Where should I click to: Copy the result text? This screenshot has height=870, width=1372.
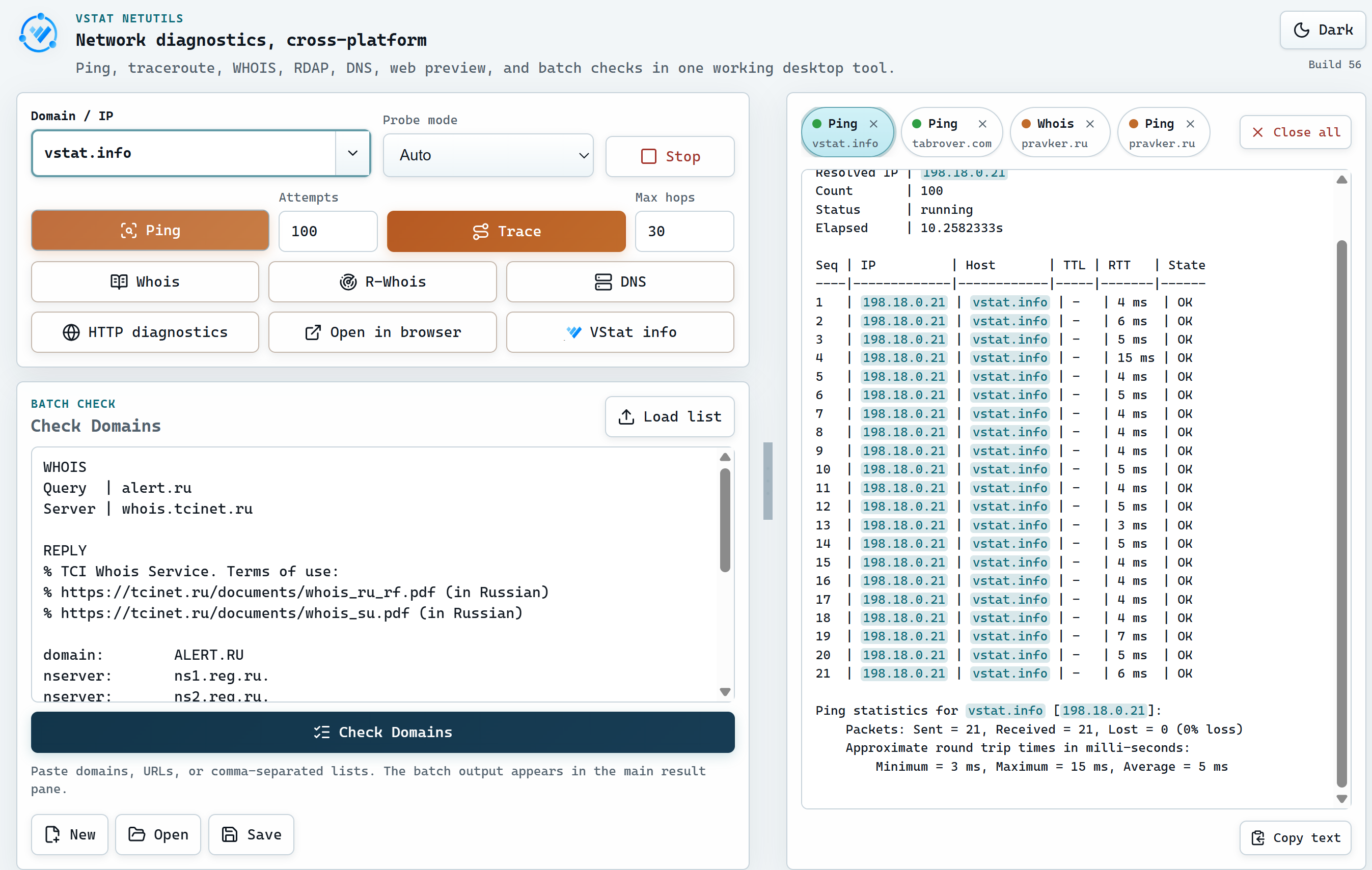click(x=1295, y=838)
